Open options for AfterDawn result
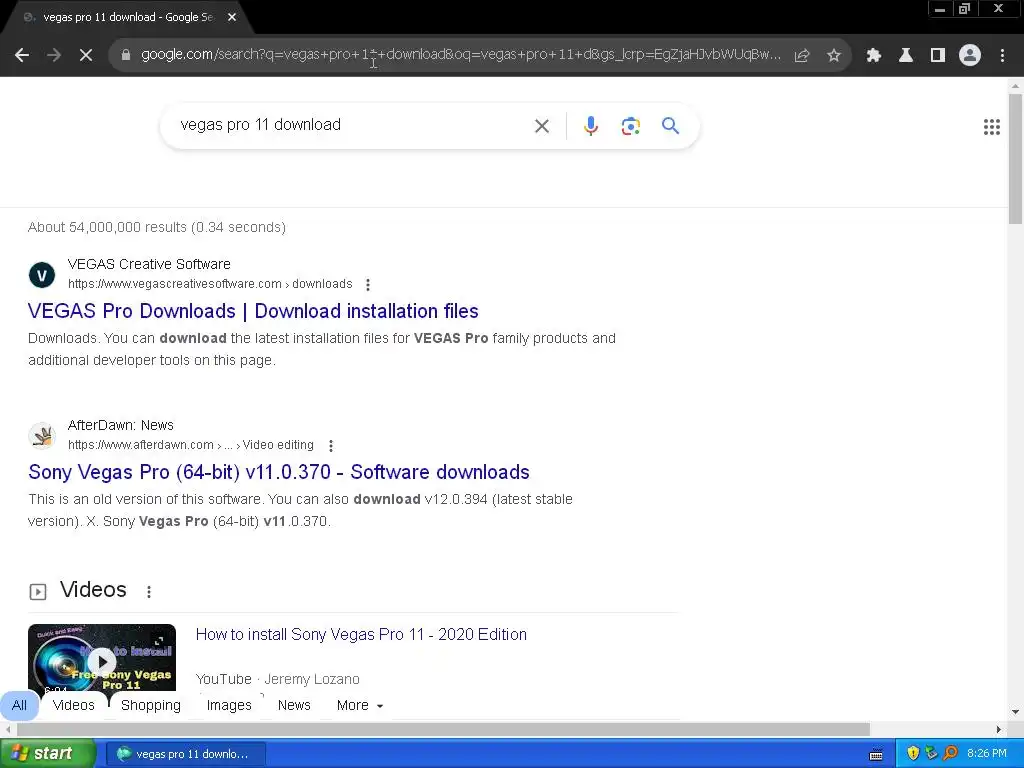Viewport: 1024px width, 768px height. (331, 445)
